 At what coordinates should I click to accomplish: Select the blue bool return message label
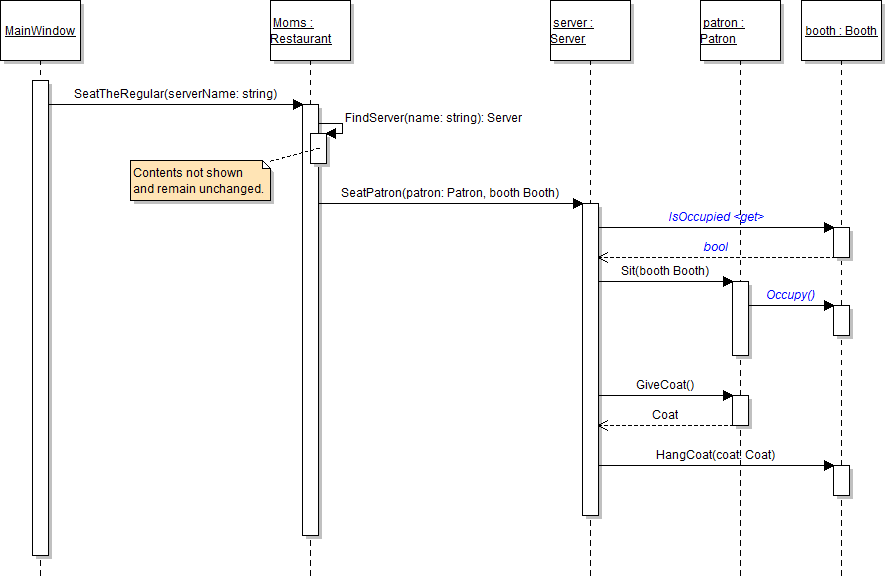pyautogui.click(x=716, y=247)
